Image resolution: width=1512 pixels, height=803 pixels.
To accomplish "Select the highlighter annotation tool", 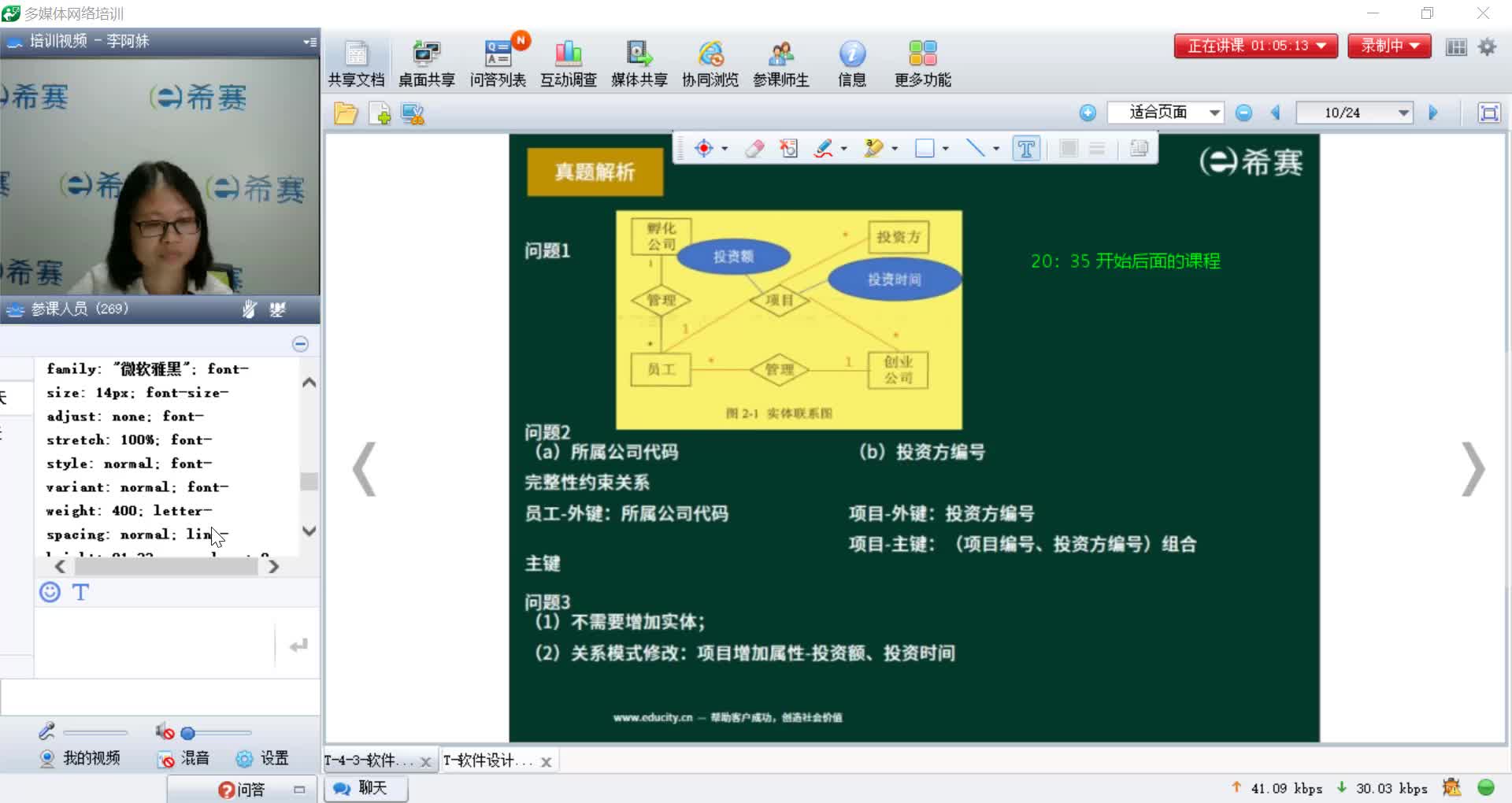I will 873,148.
